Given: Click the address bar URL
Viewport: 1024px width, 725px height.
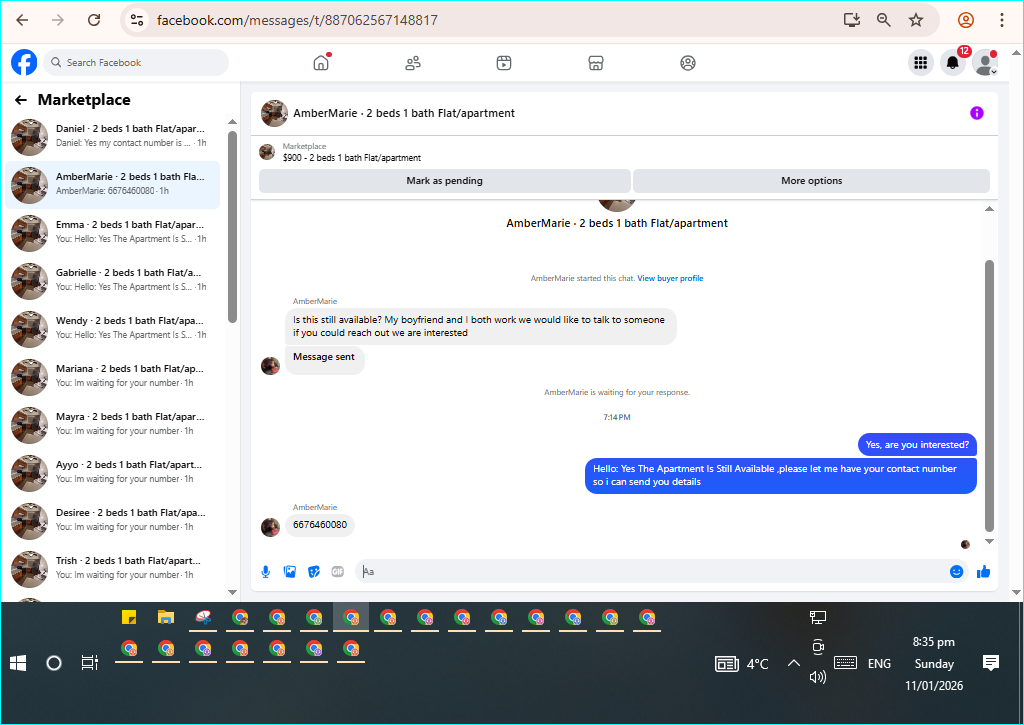Looking at the screenshot, I should tap(297, 20).
